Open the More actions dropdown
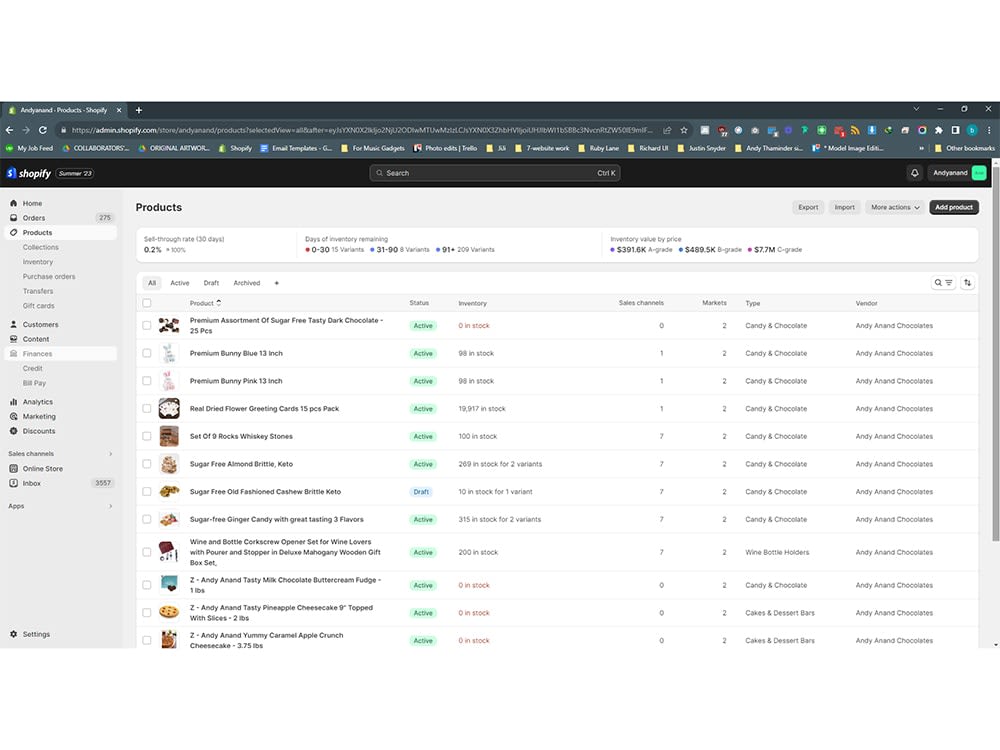 point(895,207)
